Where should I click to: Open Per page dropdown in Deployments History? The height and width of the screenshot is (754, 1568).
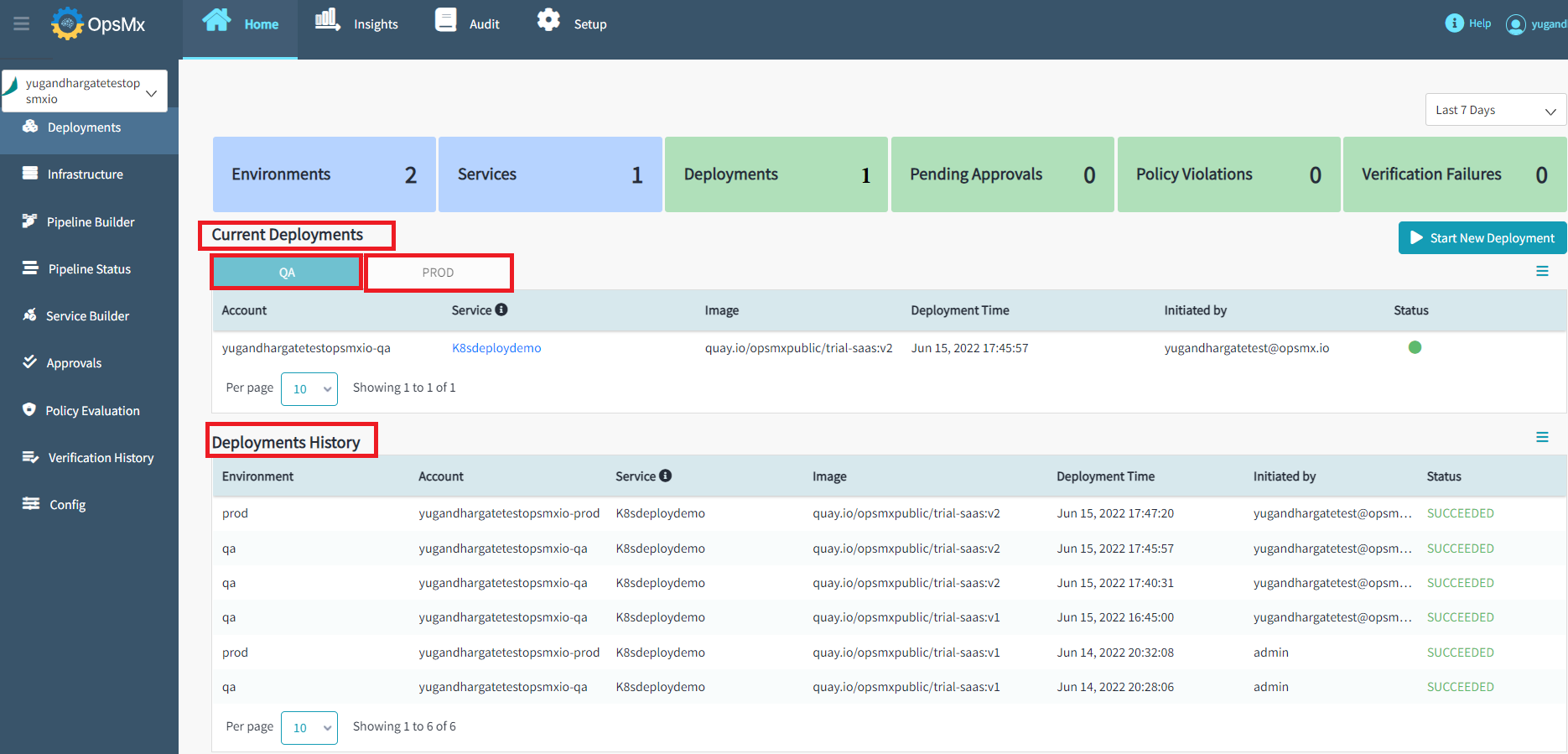pyautogui.click(x=309, y=728)
